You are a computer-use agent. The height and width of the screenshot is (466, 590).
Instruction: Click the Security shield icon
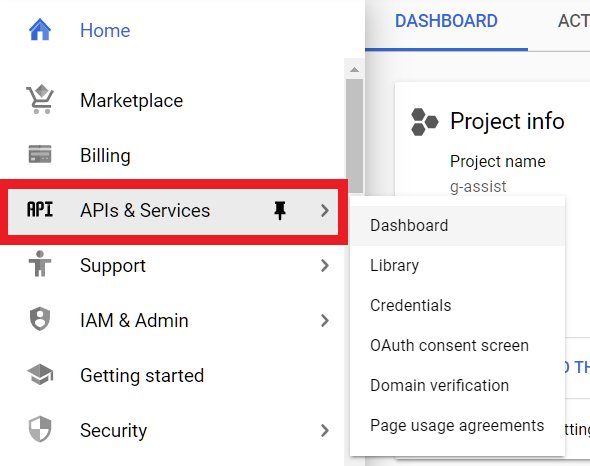coord(40,429)
